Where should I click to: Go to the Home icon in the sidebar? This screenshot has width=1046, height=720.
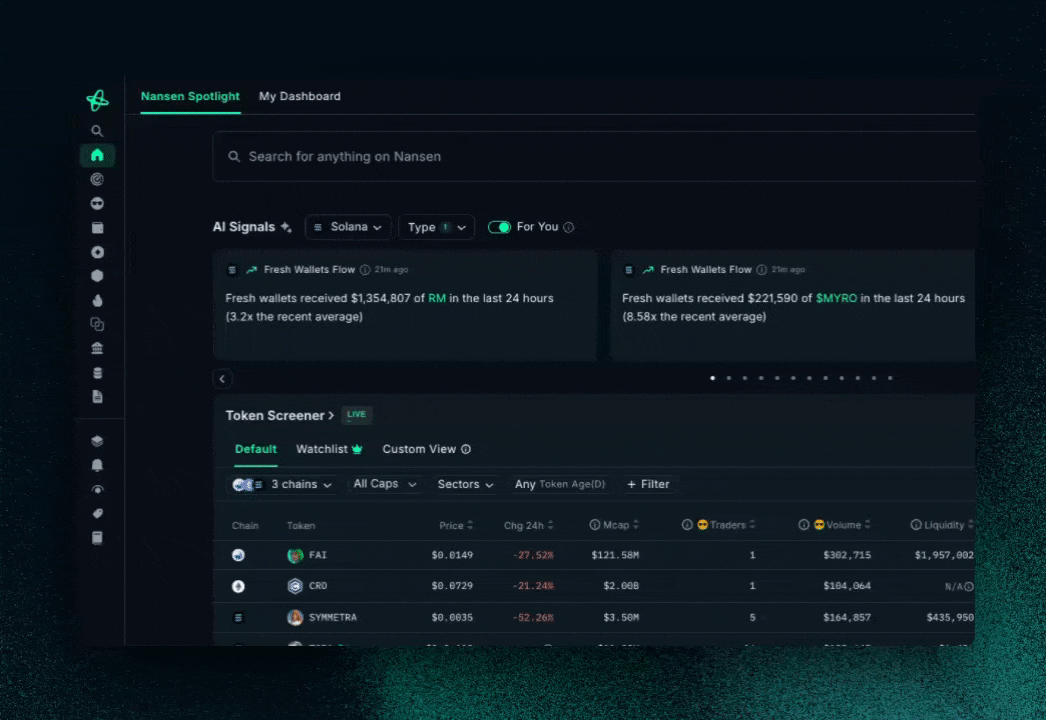tap(97, 155)
